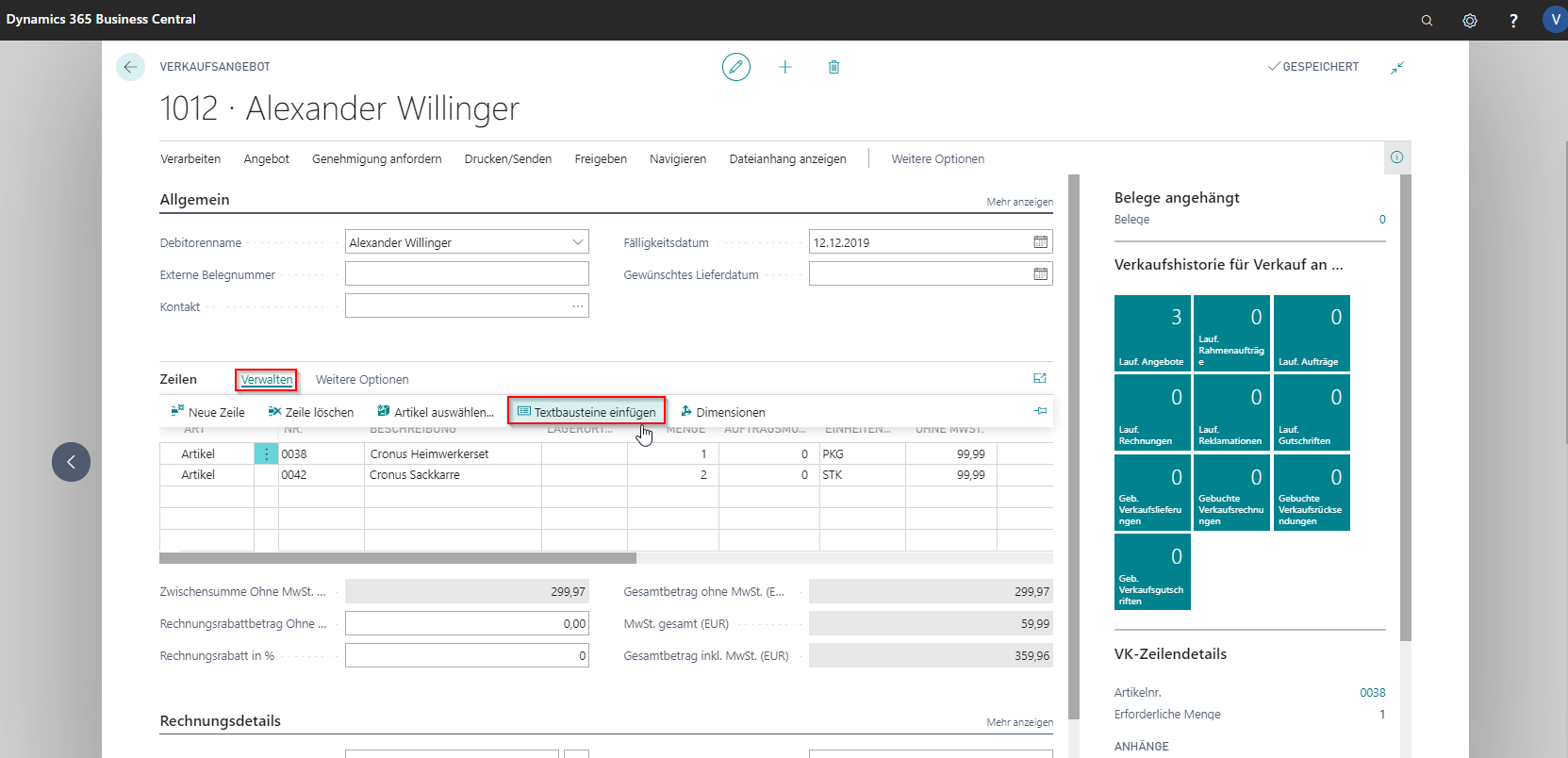
Task: Open the Geb. Verkaufslieferungen tile
Action: [1152, 492]
